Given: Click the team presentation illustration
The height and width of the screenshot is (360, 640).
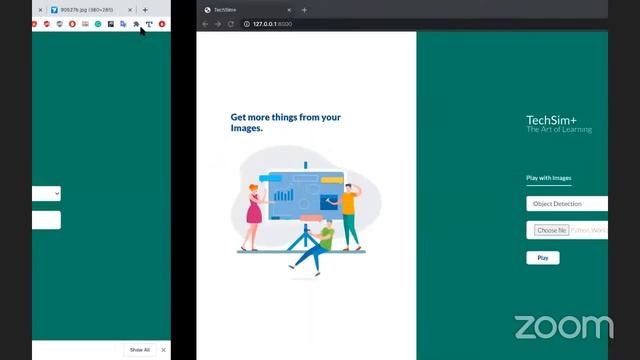Looking at the screenshot, I should point(306,211).
